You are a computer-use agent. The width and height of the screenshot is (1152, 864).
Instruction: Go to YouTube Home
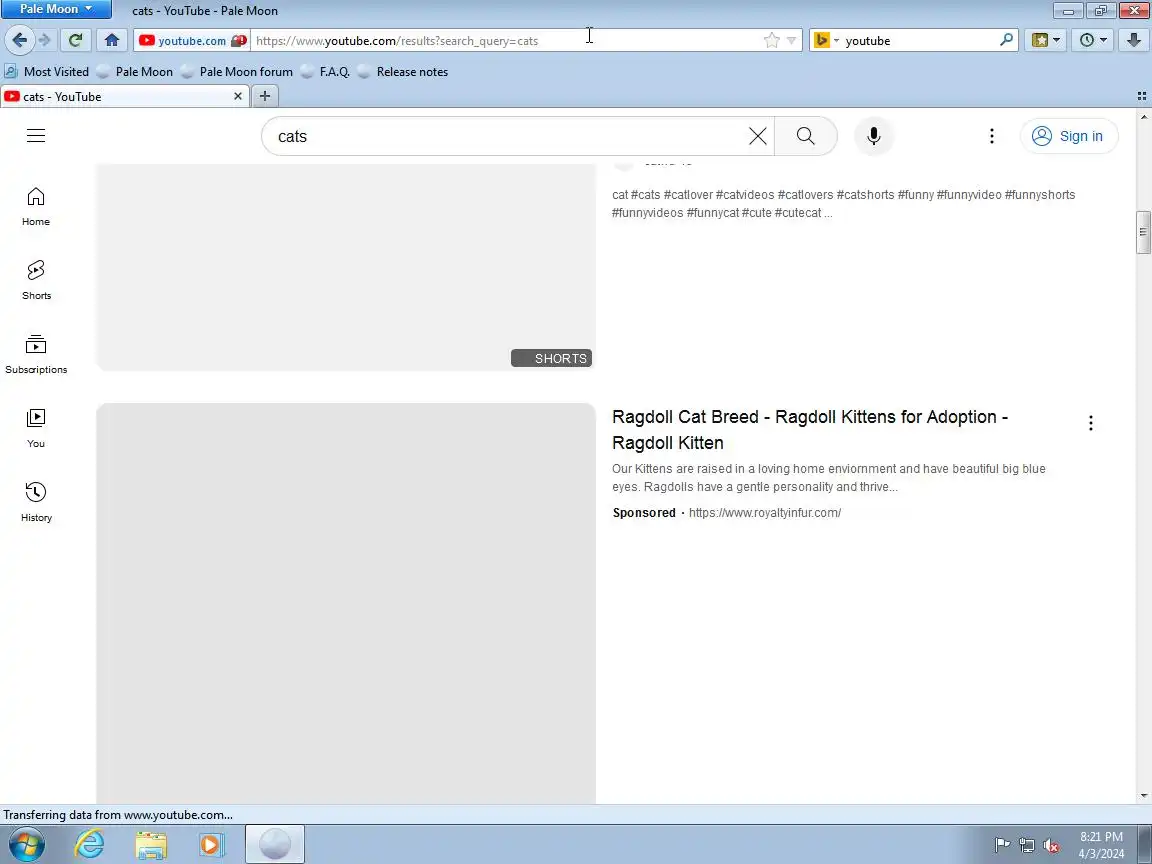36,206
